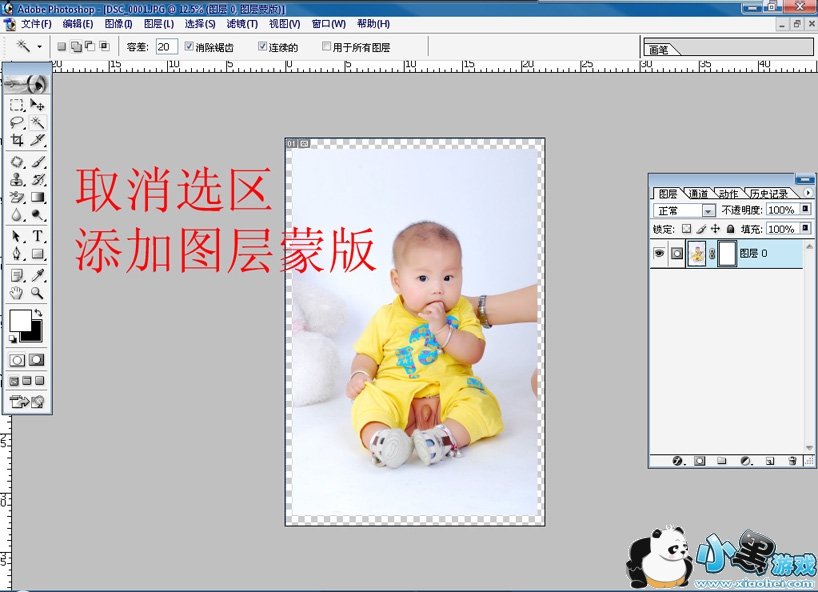Open the 填充 fill slider arrow
This screenshot has height=592, width=818.
point(805,228)
